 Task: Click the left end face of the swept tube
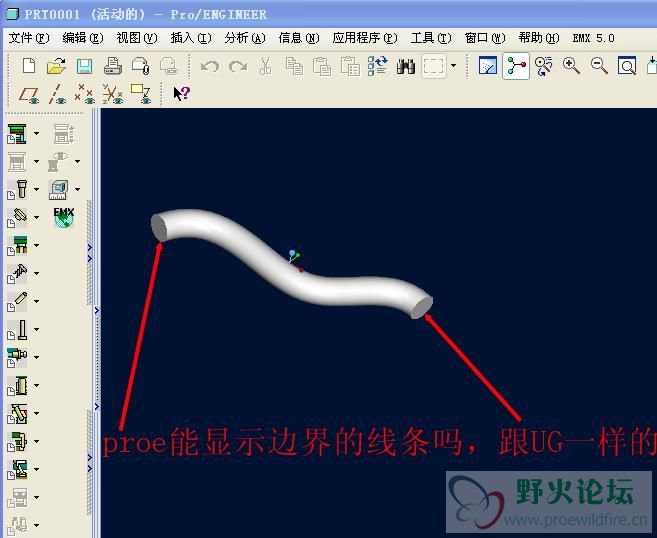click(x=159, y=227)
